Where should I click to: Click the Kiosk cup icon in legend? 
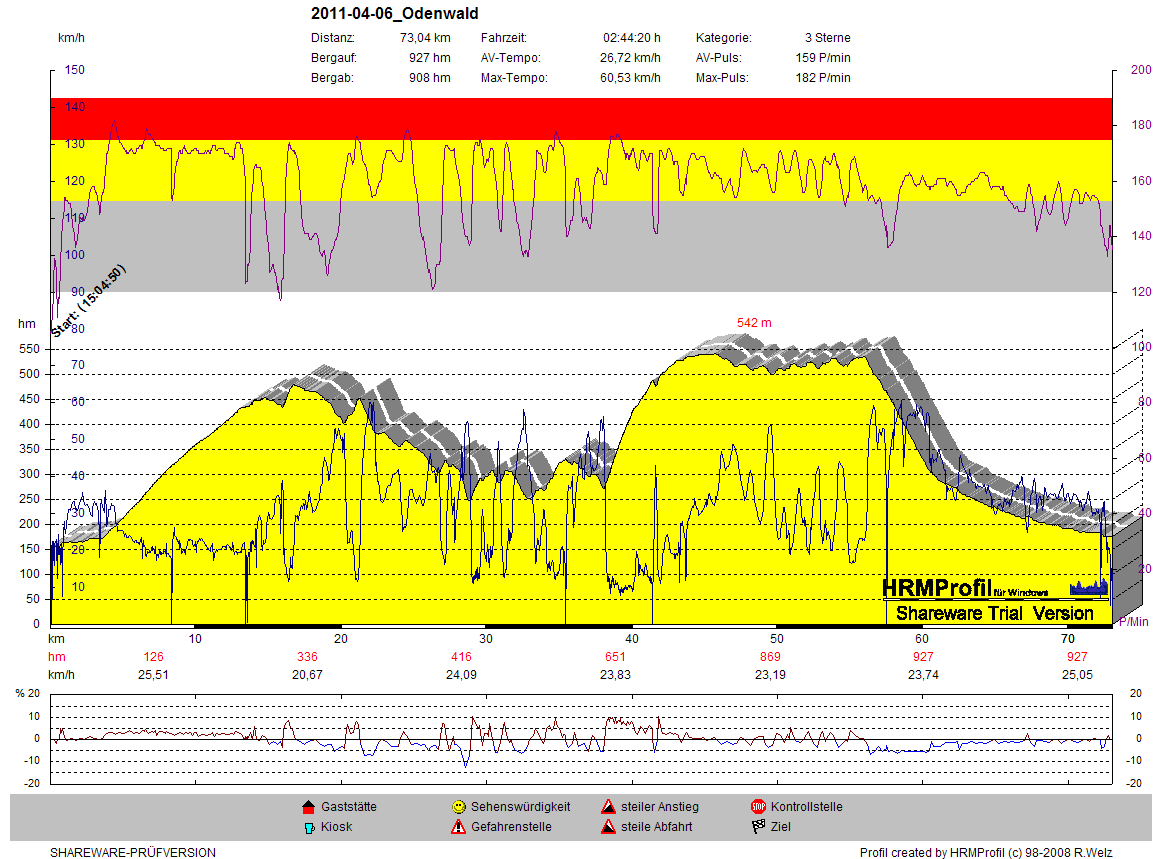click(x=308, y=827)
